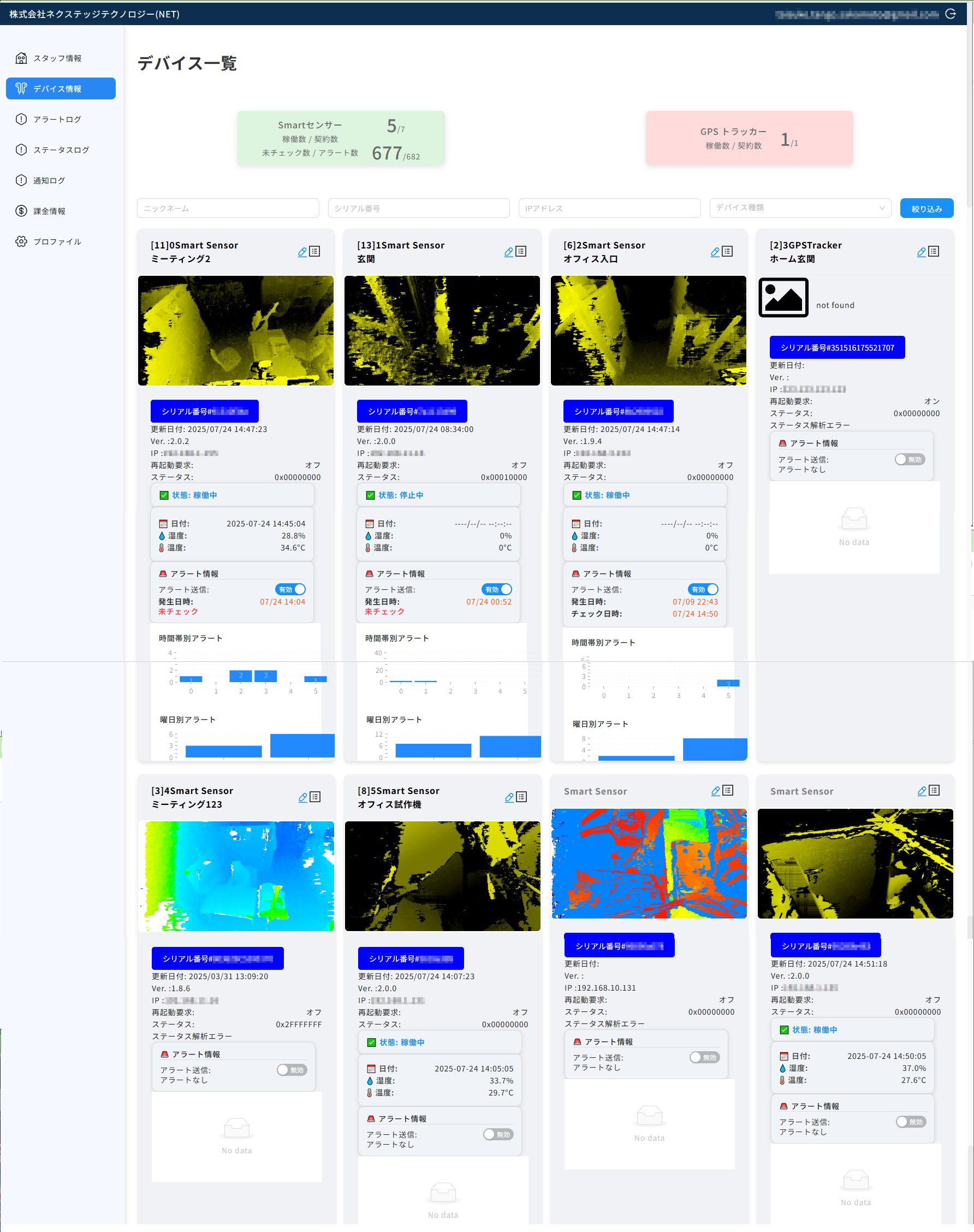Click edit pencil icon for ミーティング2 device

click(x=302, y=252)
